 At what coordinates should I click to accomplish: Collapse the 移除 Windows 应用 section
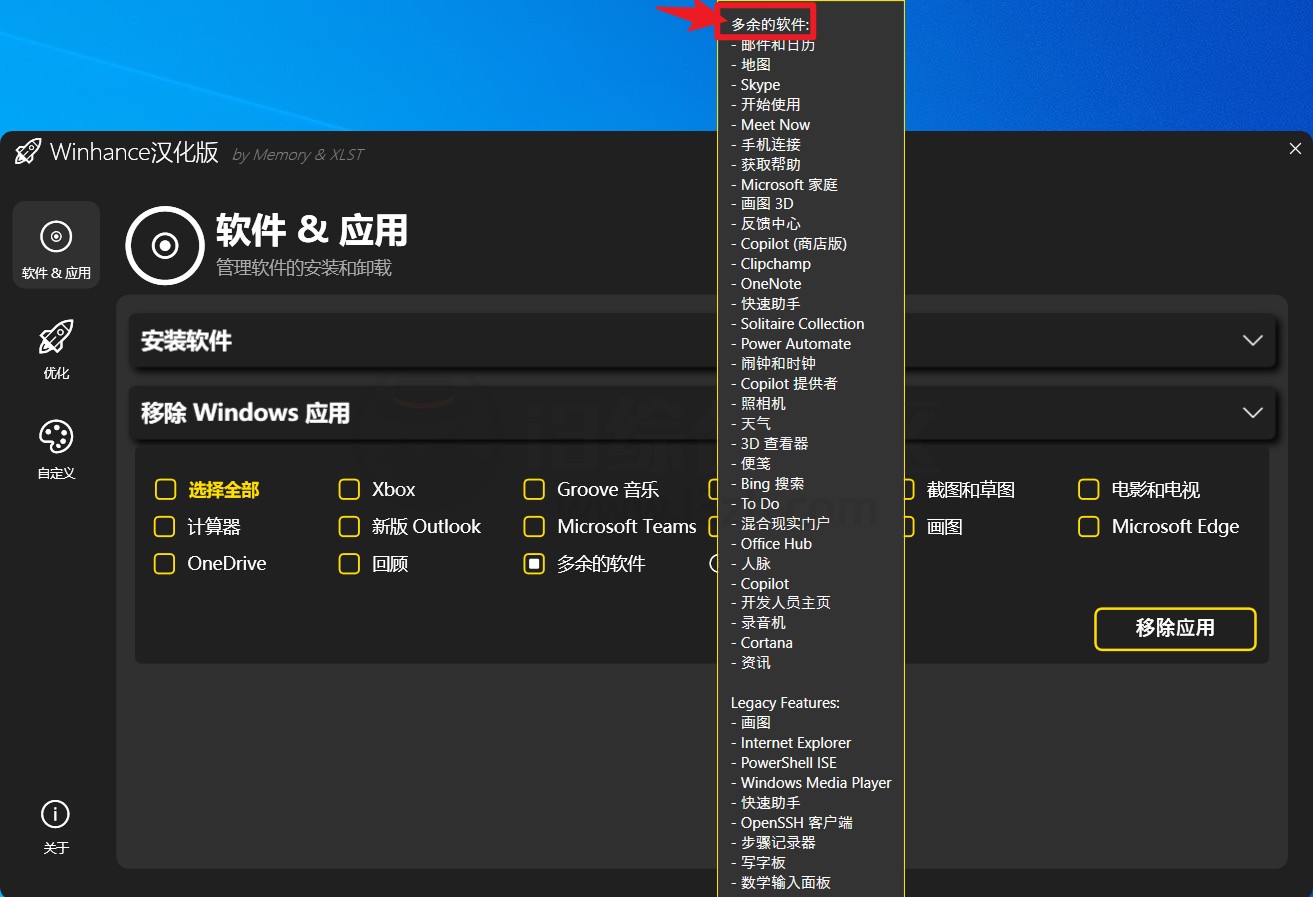coord(1253,412)
